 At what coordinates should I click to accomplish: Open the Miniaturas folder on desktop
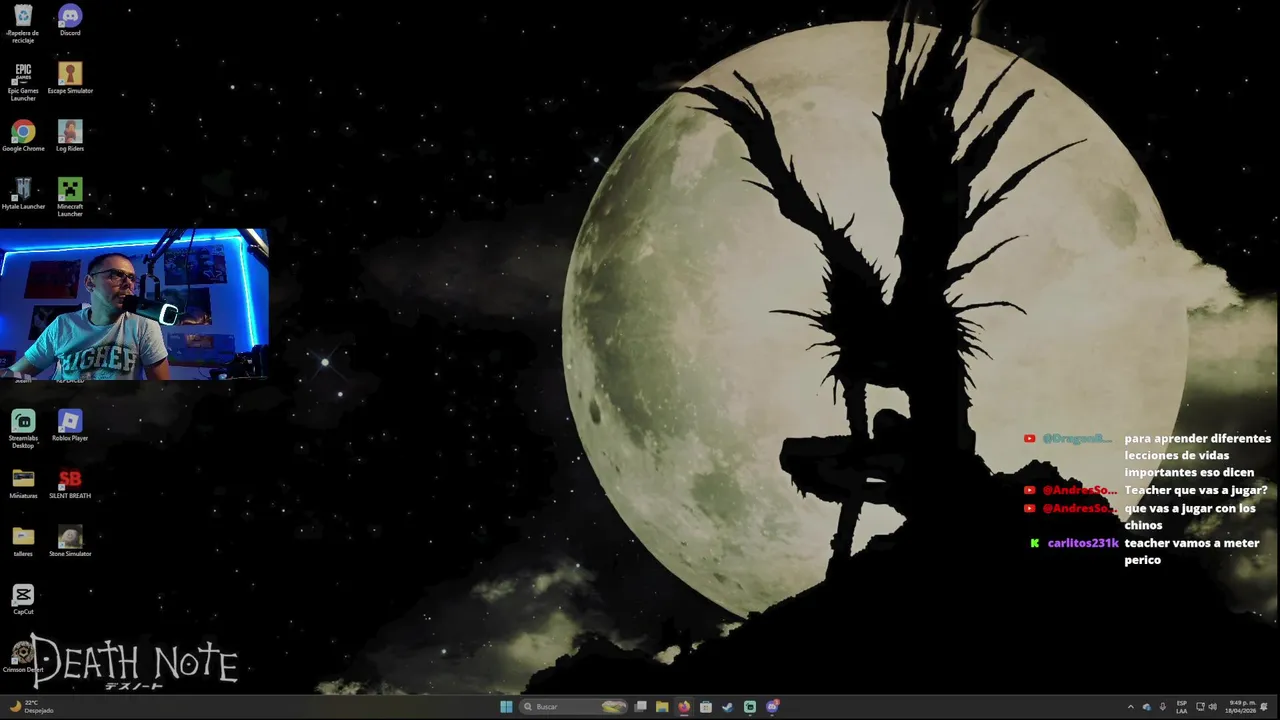pos(23,483)
